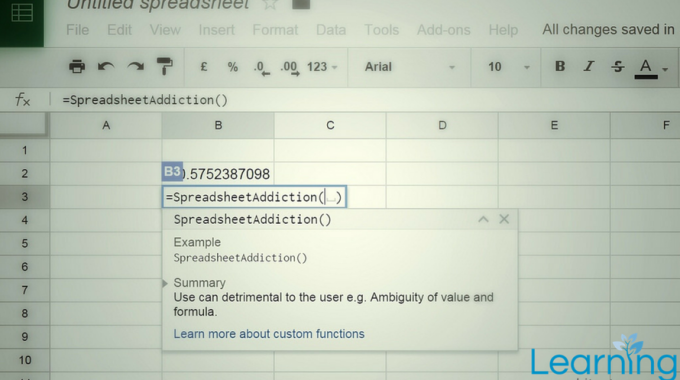
Task: Select column A header
Action: [106, 125]
